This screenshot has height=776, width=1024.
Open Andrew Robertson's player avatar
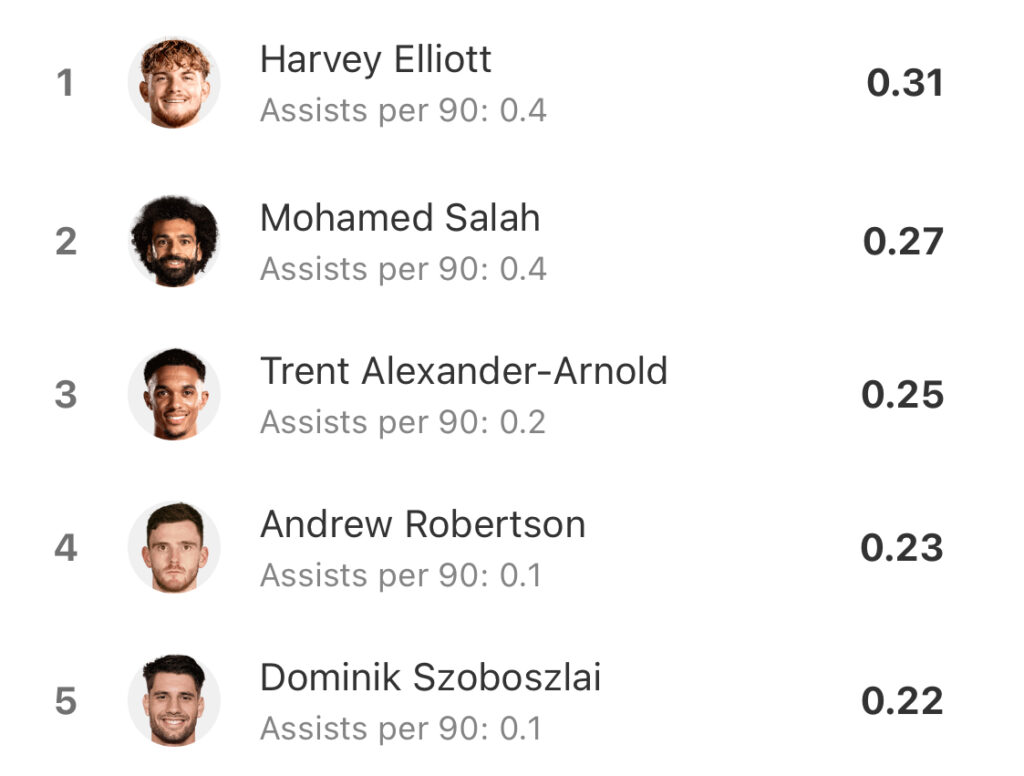click(x=174, y=547)
